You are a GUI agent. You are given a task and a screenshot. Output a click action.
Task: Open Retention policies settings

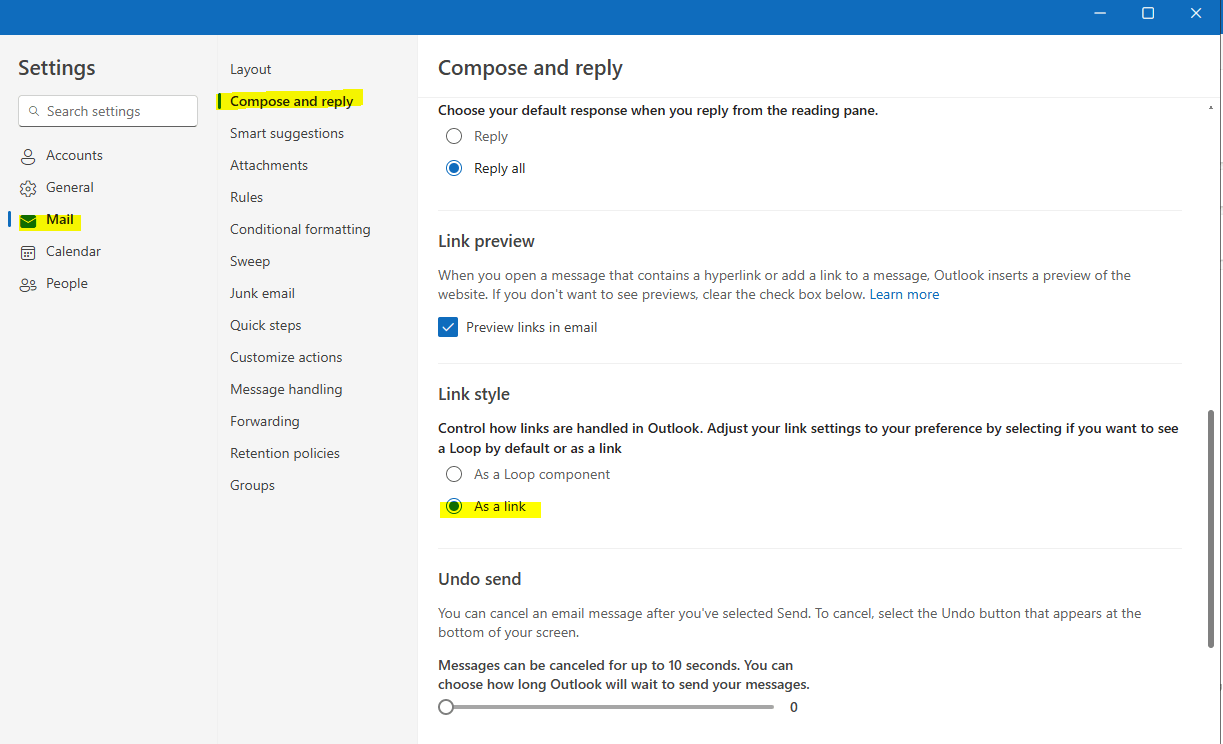point(285,453)
